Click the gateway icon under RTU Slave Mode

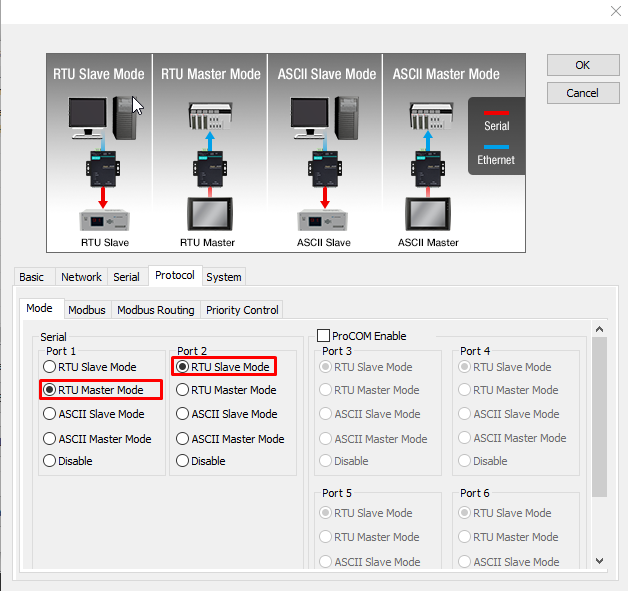[103, 169]
